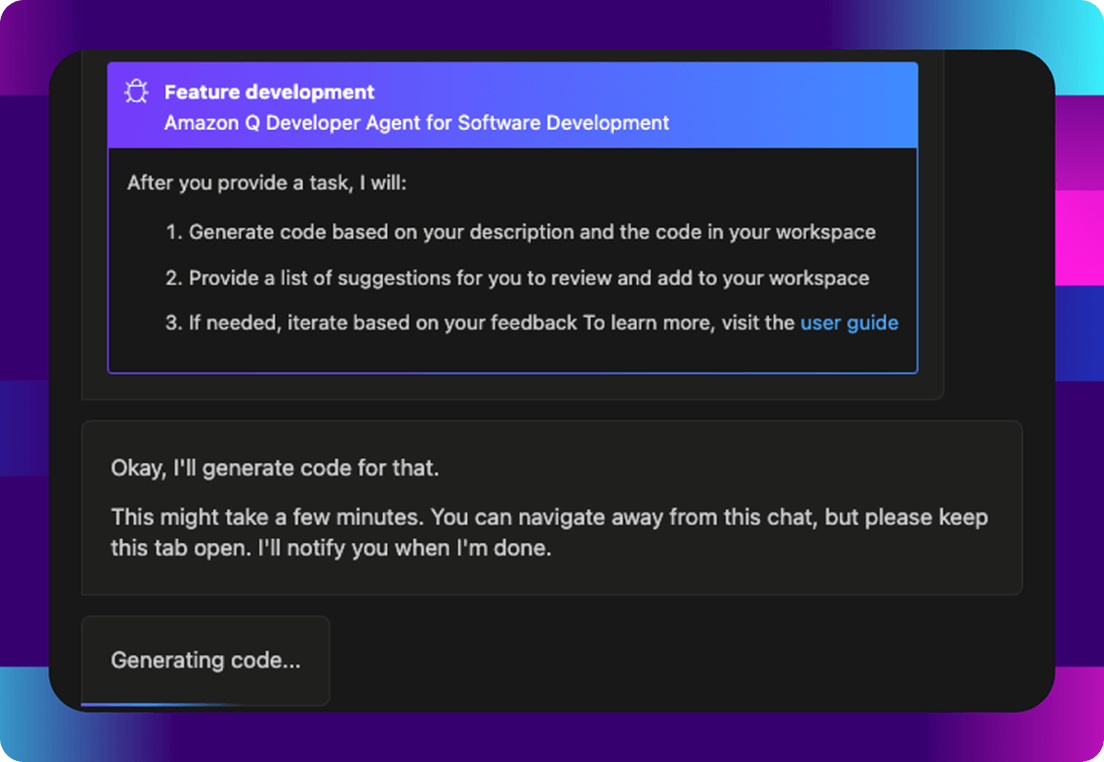Image resolution: width=1104 pixels, height=762 pixels.
Task: Click step 2 'Provide a list of suggestions'
Action: (x=517, y=278)
